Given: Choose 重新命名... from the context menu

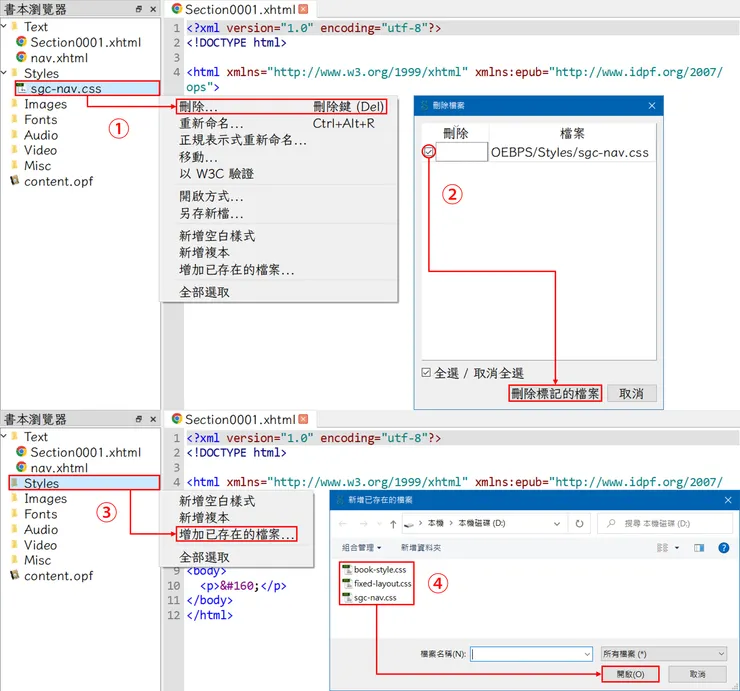Looking at the screenshot, I should (278, 123).
